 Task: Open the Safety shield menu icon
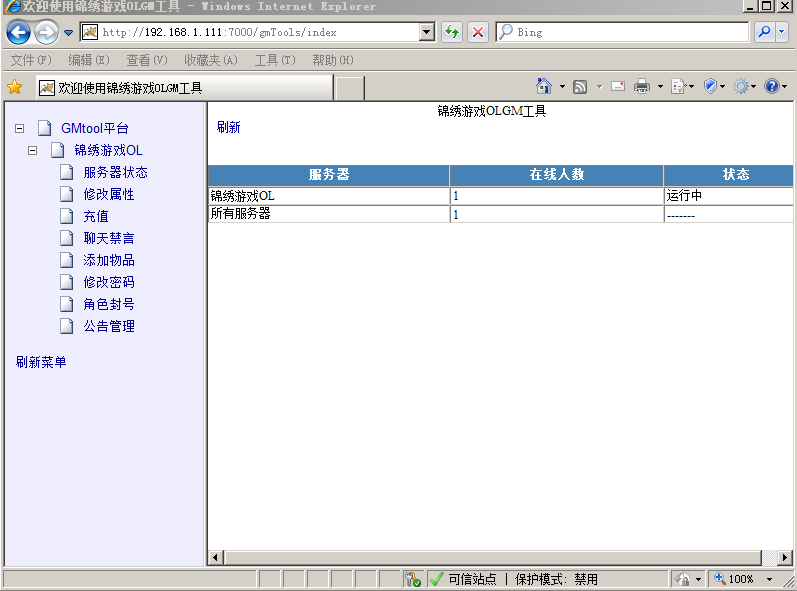tap(714, 86)
